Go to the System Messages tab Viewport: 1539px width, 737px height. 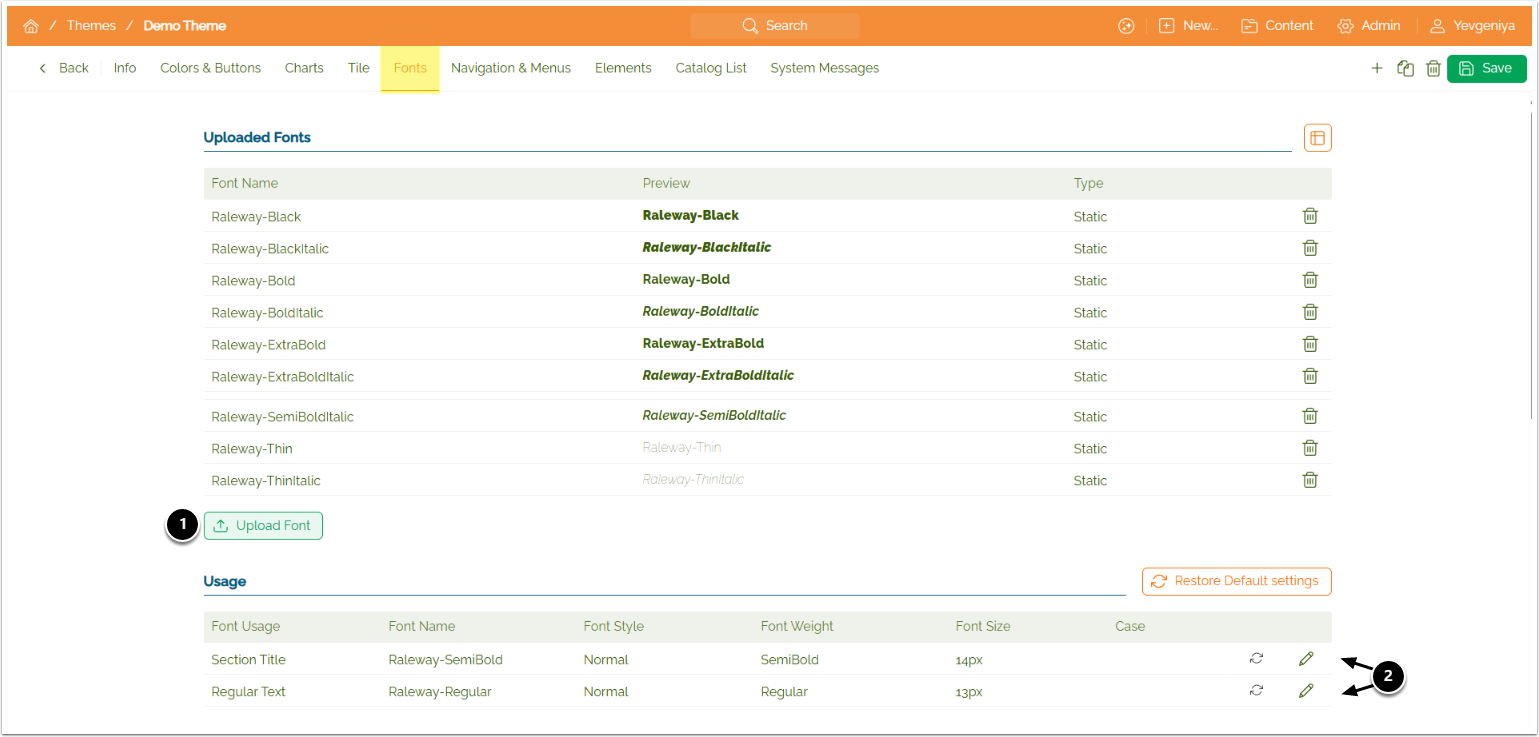click(824, 68)
